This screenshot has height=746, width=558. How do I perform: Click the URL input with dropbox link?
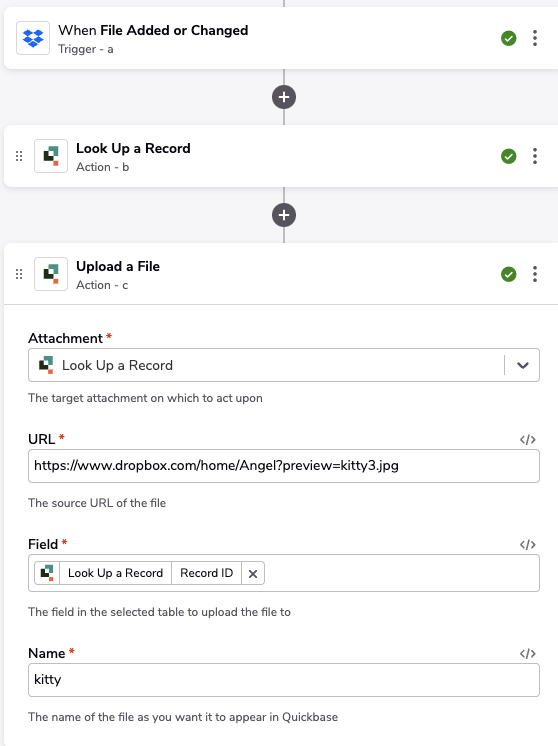point(284,466)
